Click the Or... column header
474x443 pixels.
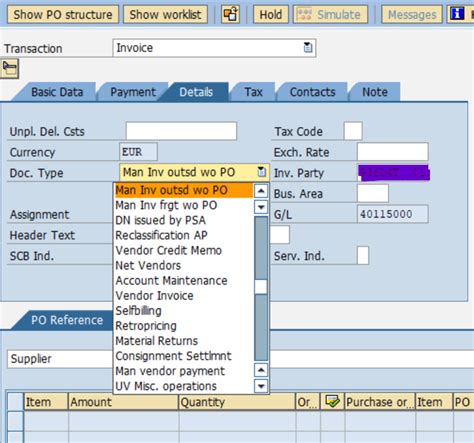click(x=308, y=402)
